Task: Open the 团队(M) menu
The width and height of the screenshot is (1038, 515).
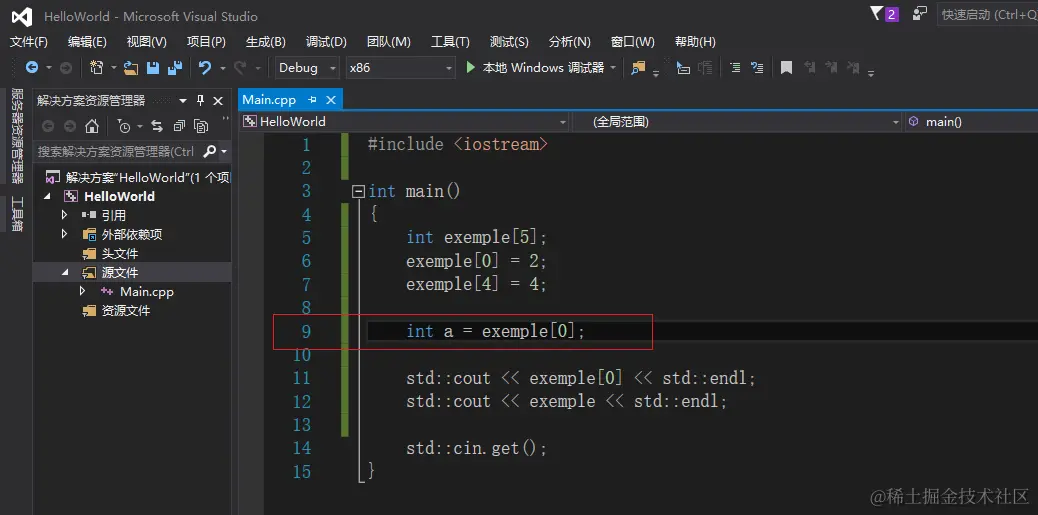Action: tap(389, 42)
